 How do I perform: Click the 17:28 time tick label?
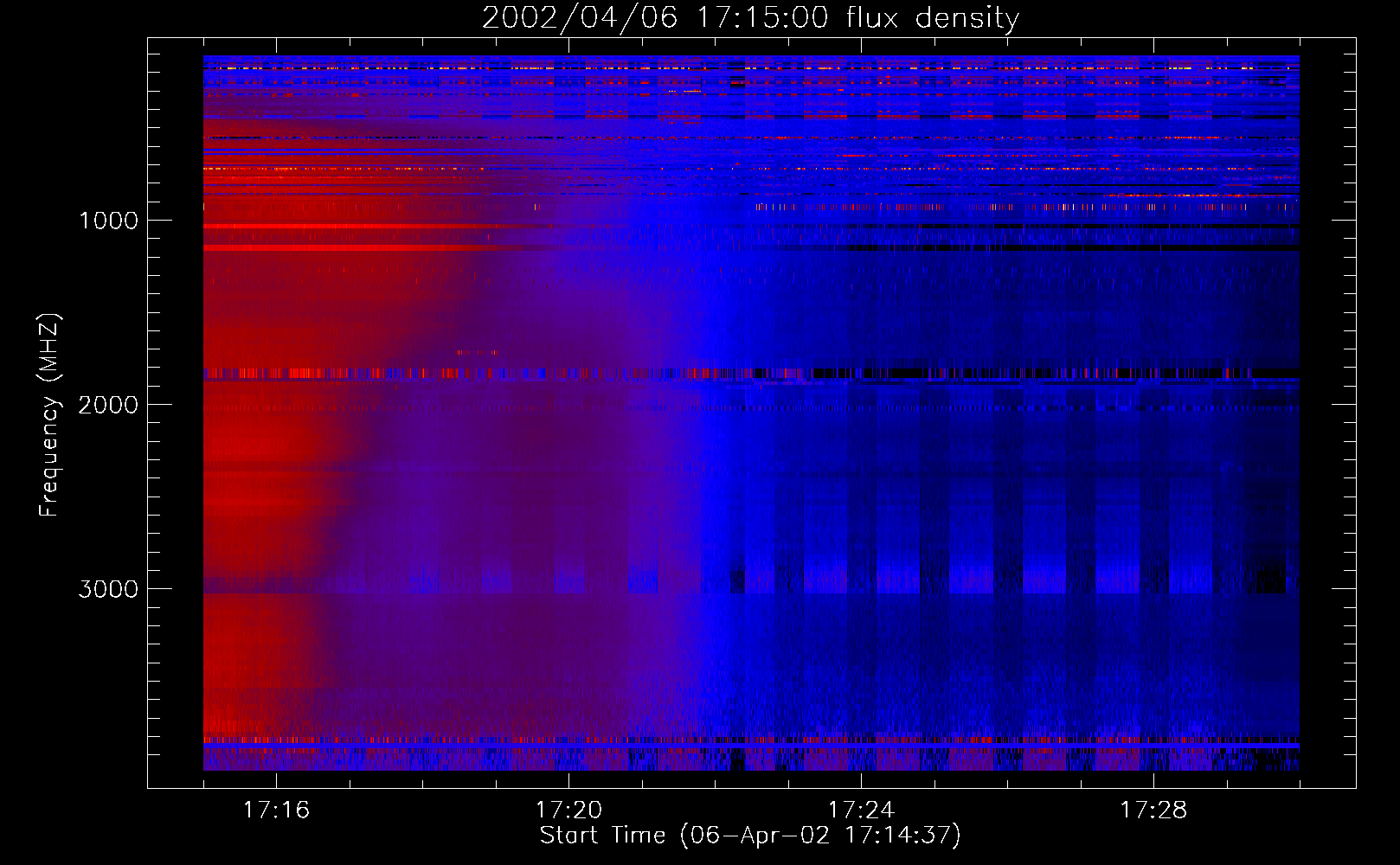(x=1153, y=811)
